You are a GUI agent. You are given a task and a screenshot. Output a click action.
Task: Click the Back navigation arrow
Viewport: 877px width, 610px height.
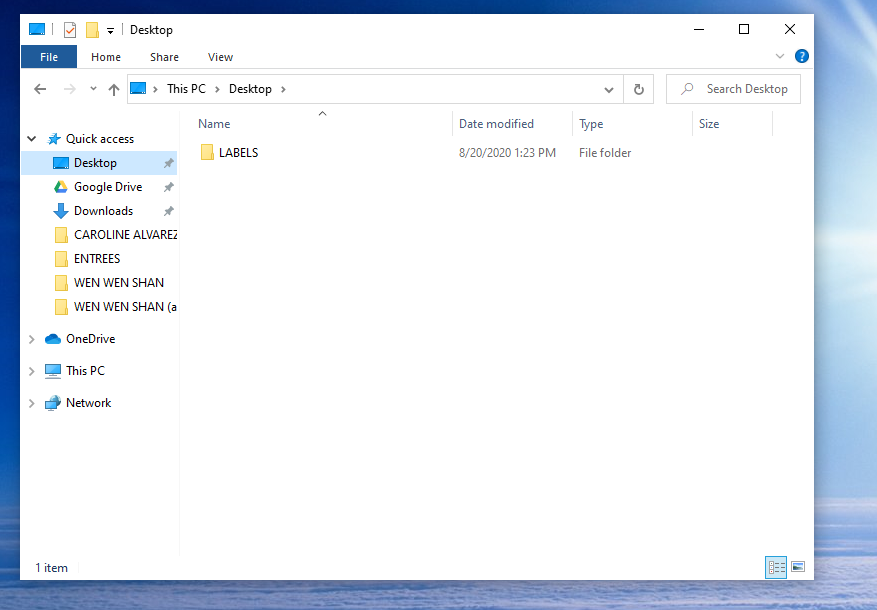coord(40,89)
